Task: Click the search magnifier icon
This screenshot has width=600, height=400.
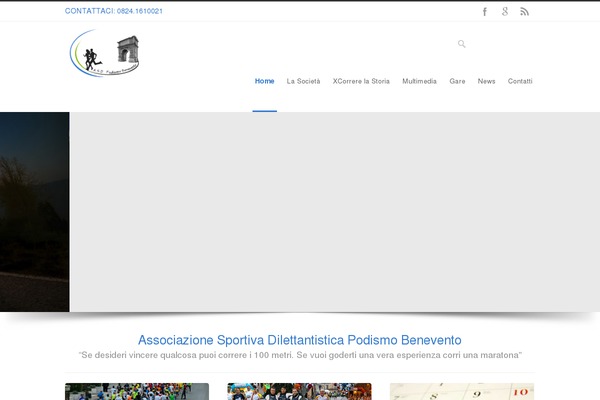Action: click(x=462, y=44)
